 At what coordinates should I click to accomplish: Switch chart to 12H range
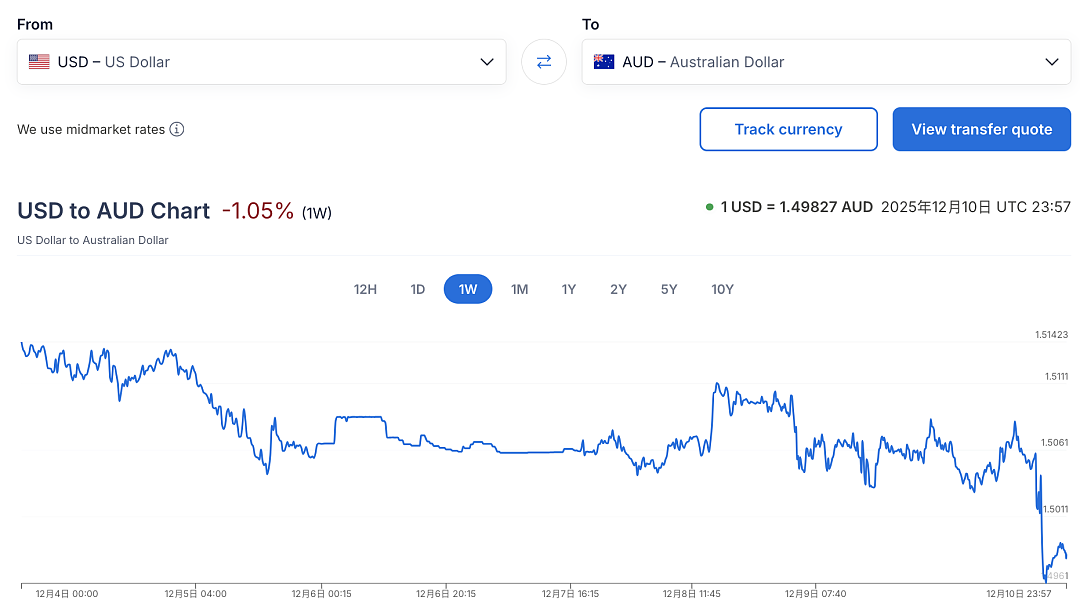tap(365, 289)
